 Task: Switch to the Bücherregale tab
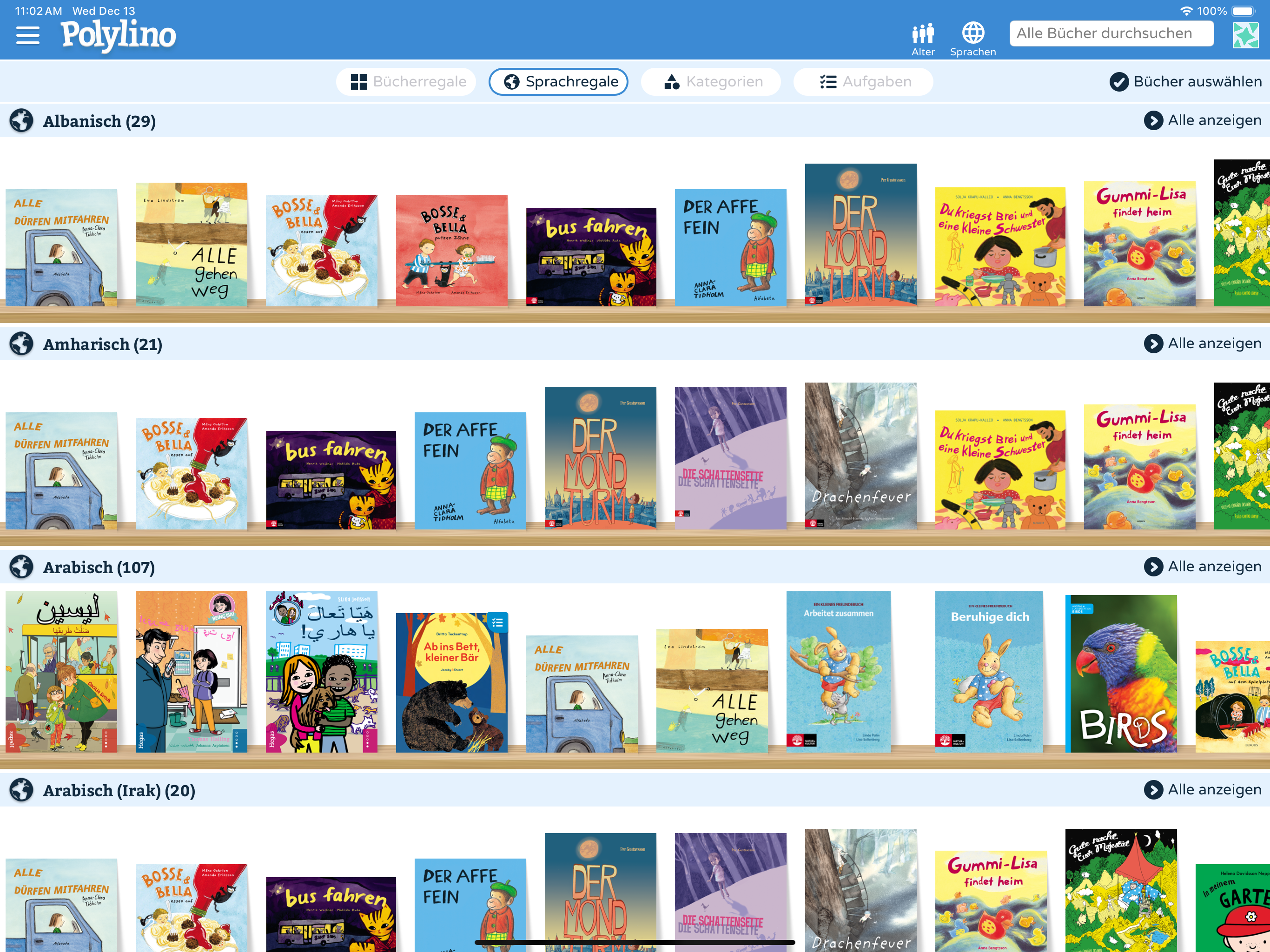click(x=406, y=81)
